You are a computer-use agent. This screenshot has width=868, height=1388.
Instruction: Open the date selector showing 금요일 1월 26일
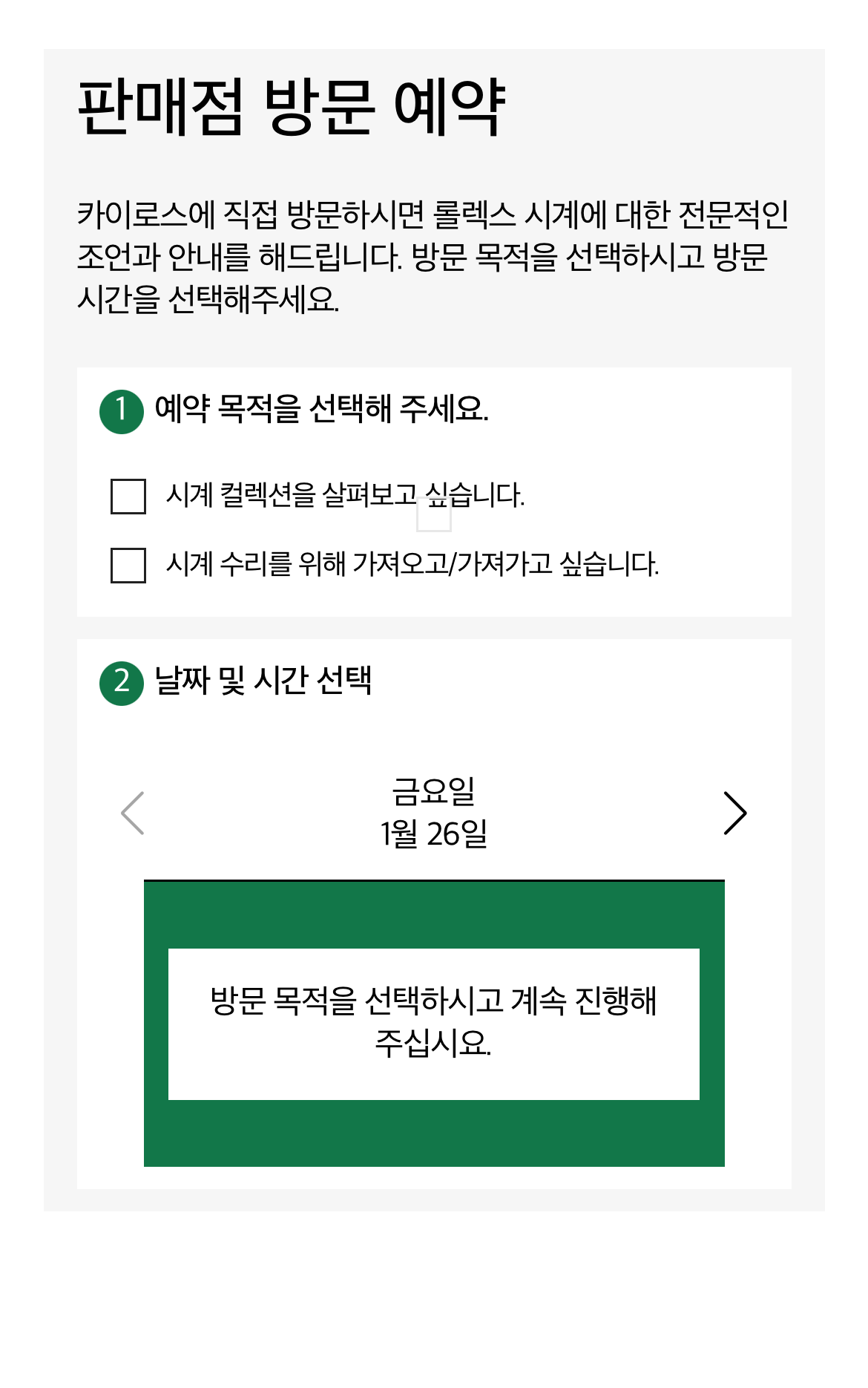[434, 814]
